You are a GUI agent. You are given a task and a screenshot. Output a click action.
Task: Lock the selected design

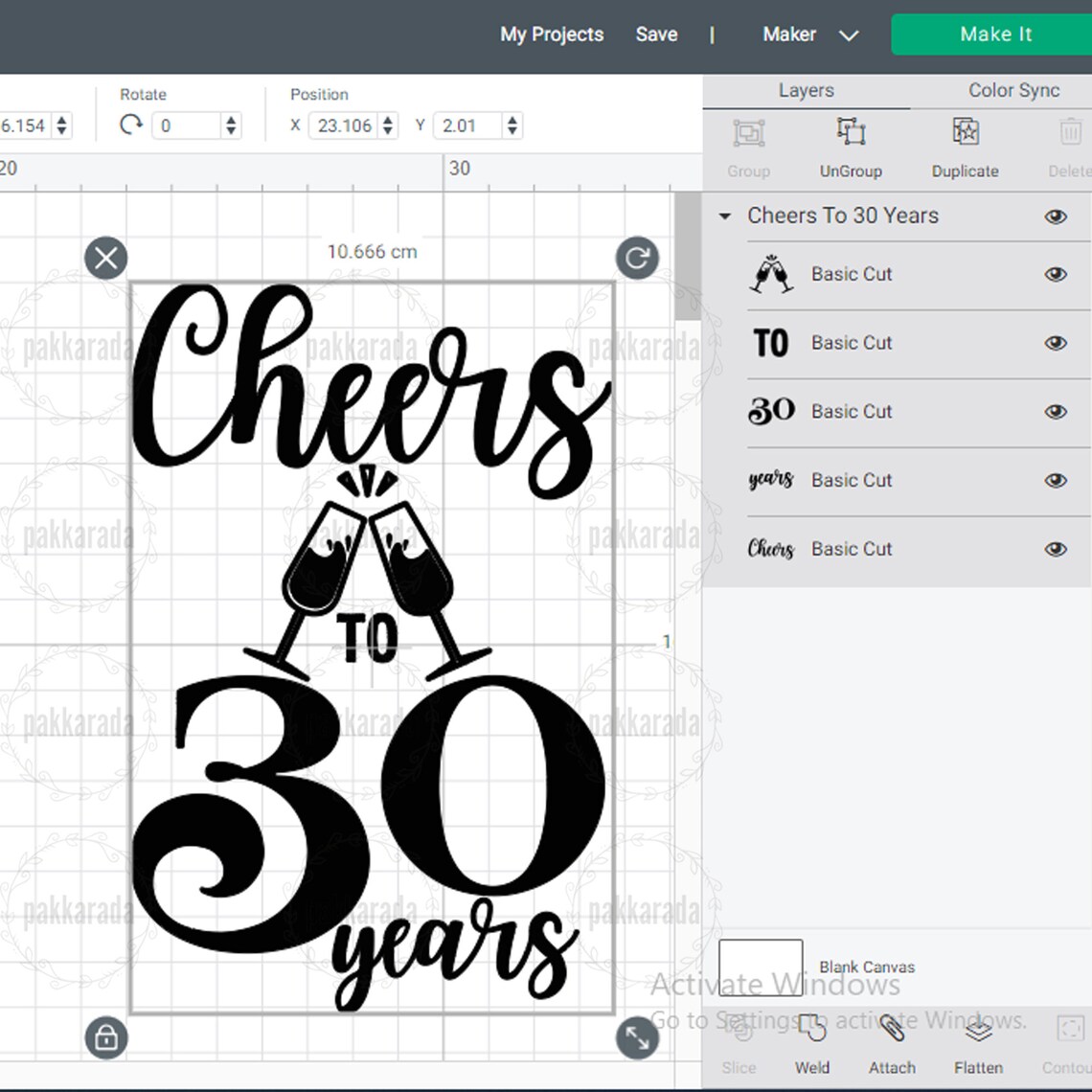tap(105, 1037)
